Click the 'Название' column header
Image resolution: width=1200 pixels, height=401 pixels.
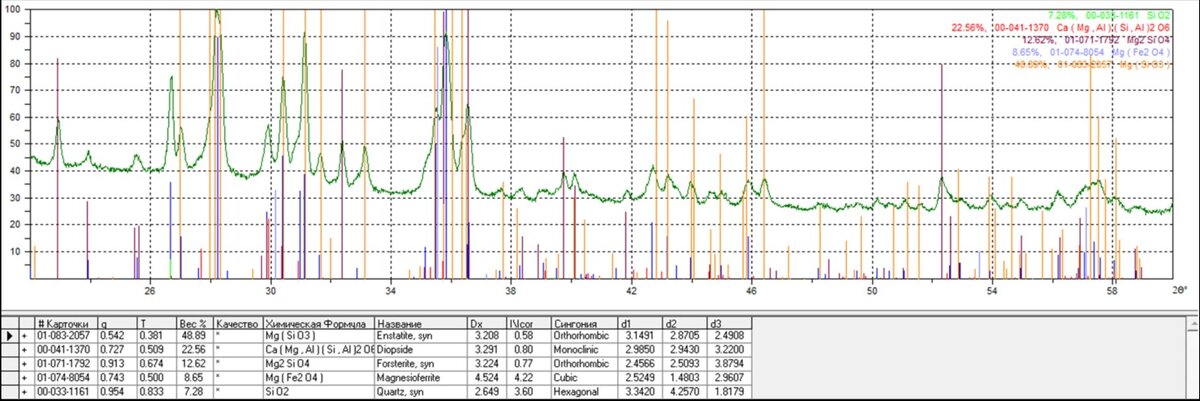(x=421, y=325)
